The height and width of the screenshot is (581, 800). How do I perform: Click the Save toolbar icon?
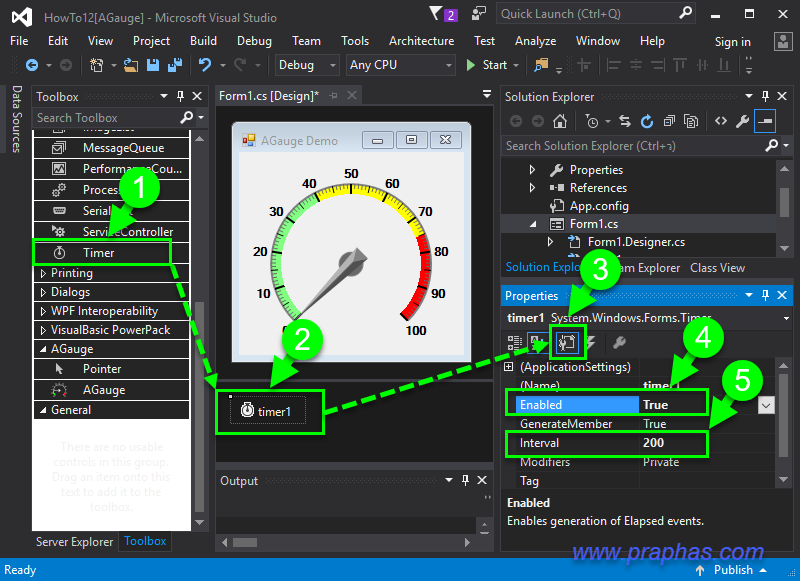tap(153, 65)
